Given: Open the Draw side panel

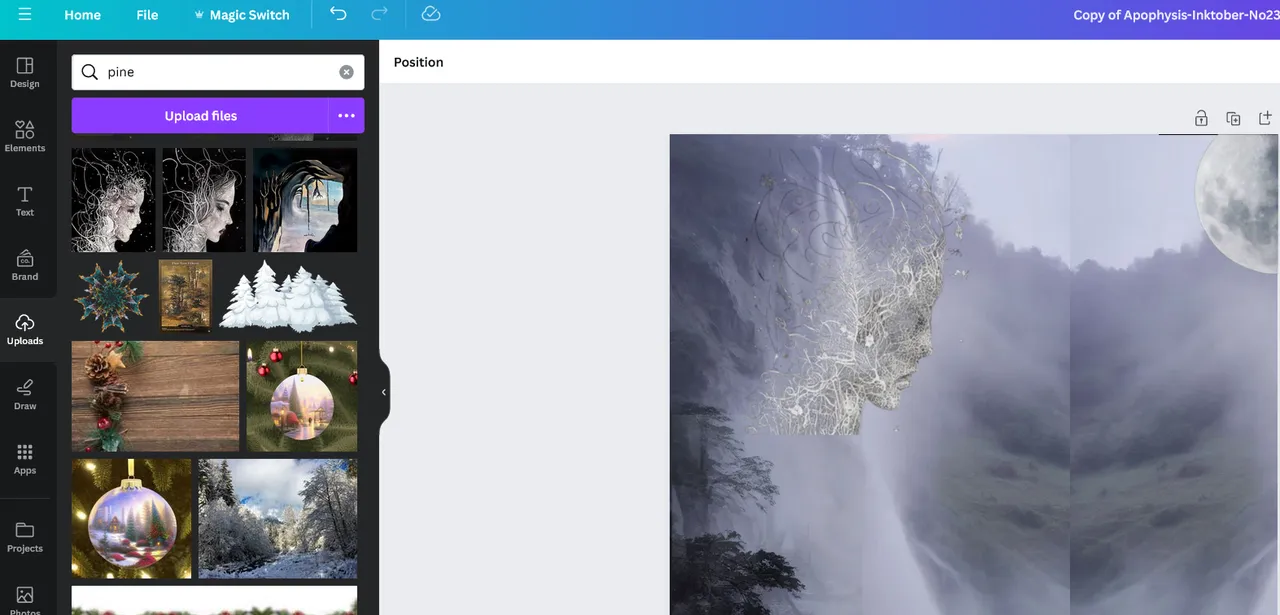Looking at the screenshot, I should [x=25, y=395].
